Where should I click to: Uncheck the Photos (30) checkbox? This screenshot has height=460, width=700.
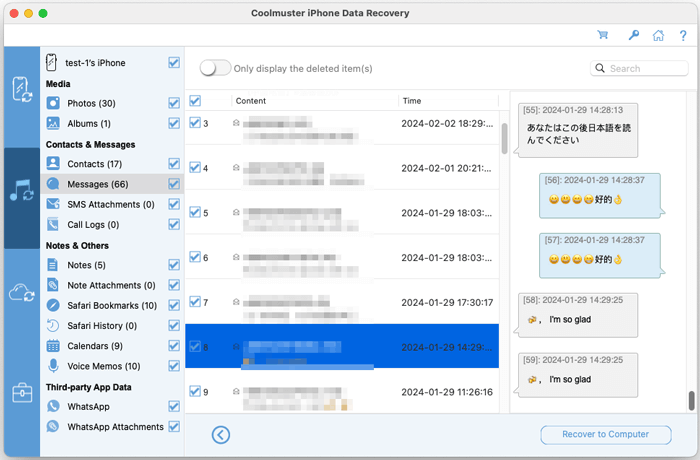tap(174, 103)
